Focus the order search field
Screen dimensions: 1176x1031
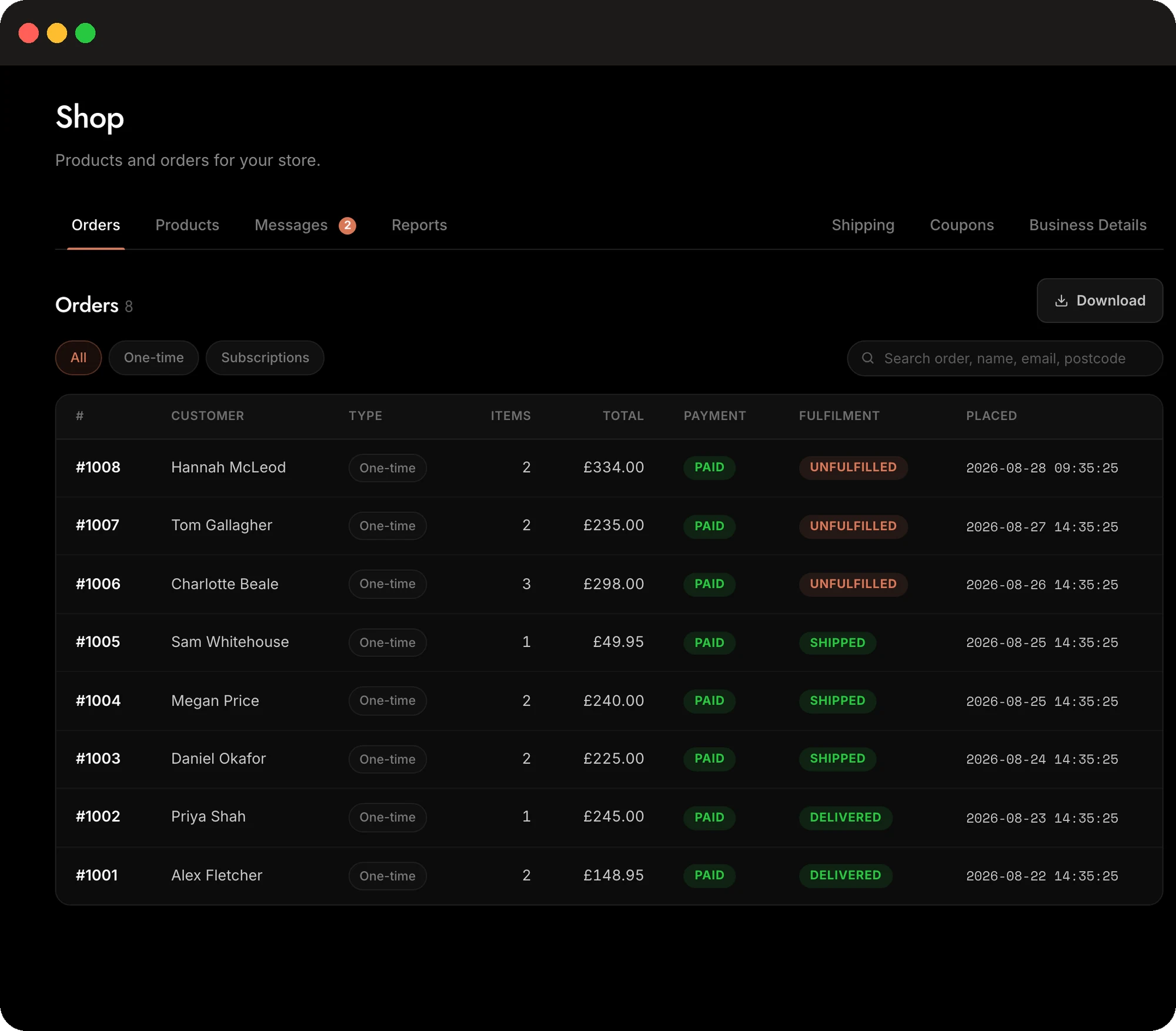click(x=1005, y=358)
